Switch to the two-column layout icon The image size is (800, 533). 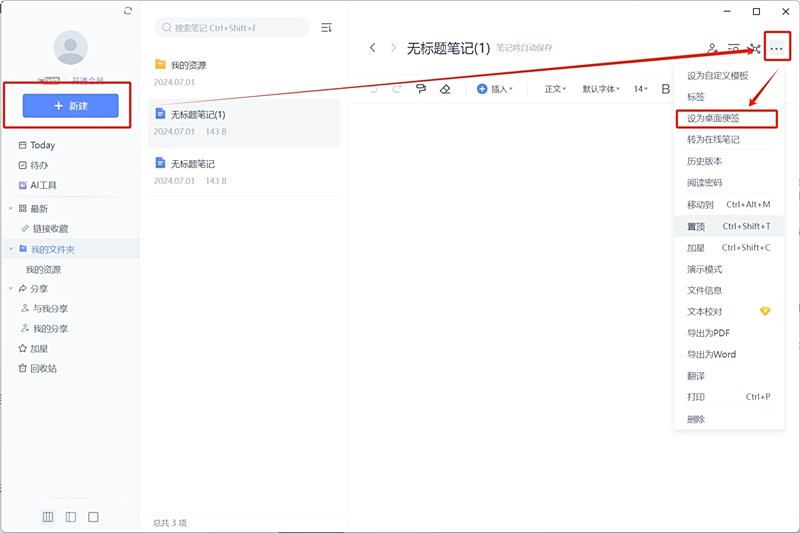71,517
